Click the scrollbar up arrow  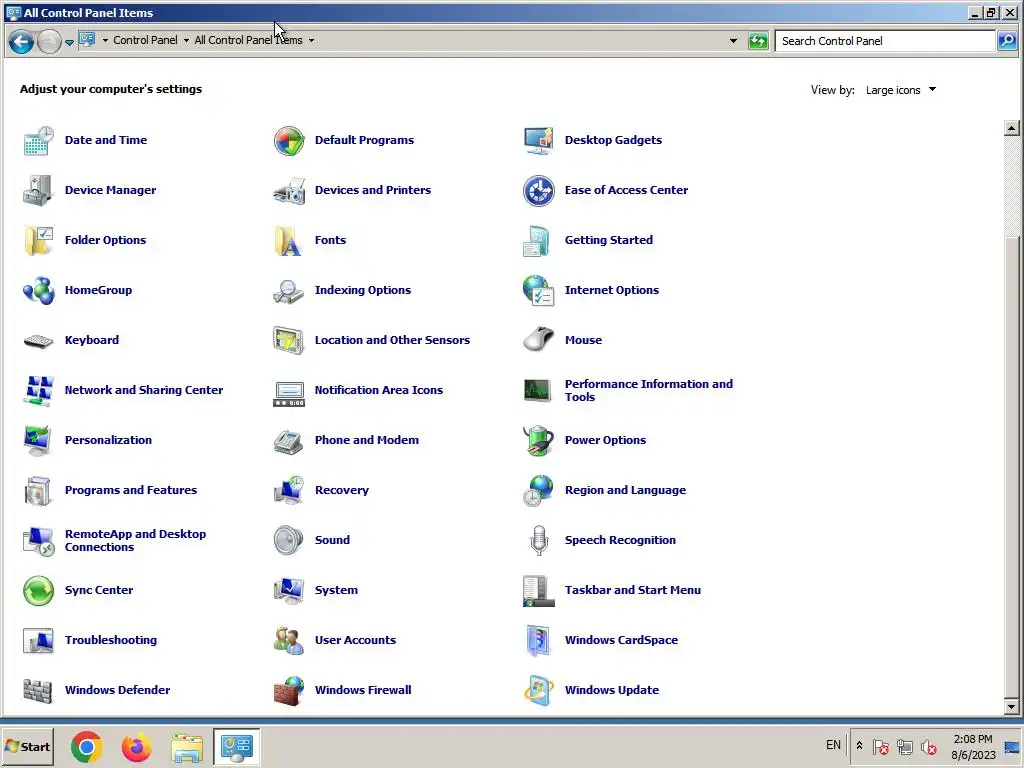[x=1011, y=128]
